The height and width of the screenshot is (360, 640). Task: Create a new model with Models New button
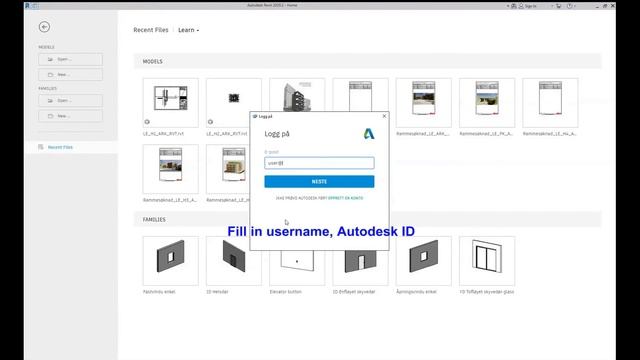click(x=70, y=75)
